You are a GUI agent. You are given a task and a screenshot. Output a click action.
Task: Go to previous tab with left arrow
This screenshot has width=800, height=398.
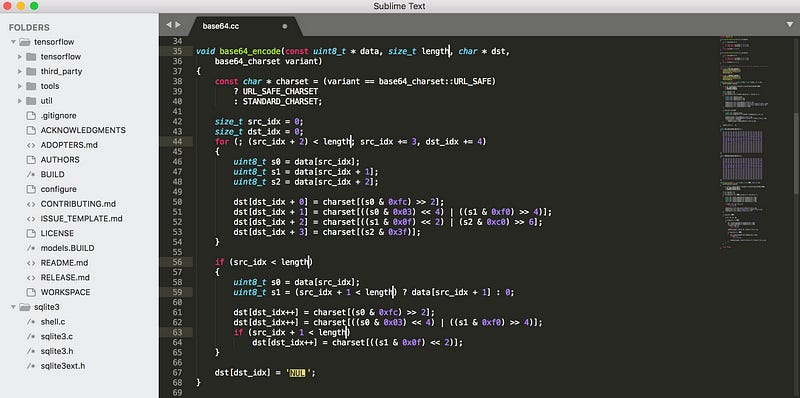tap(168, 24)
